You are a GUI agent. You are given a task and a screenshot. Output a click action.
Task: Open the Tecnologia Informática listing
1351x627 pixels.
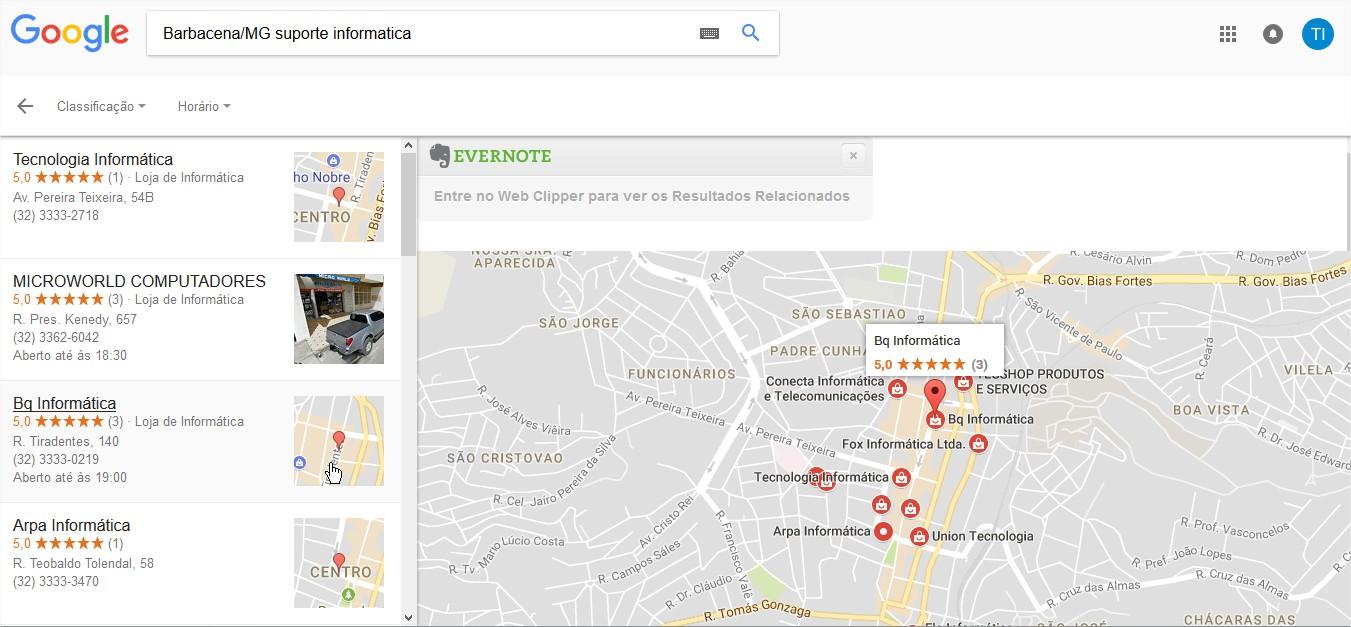coord(93,159)
